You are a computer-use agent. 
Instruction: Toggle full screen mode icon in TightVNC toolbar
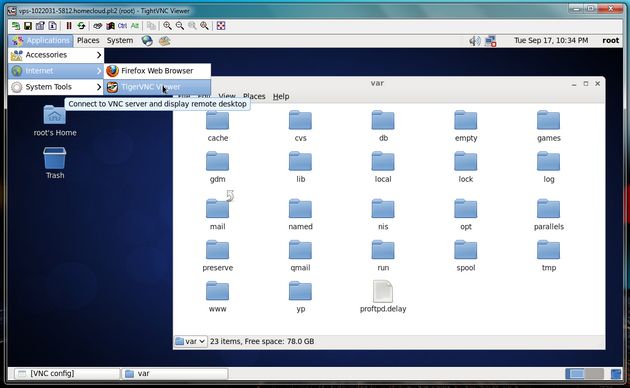221,26
